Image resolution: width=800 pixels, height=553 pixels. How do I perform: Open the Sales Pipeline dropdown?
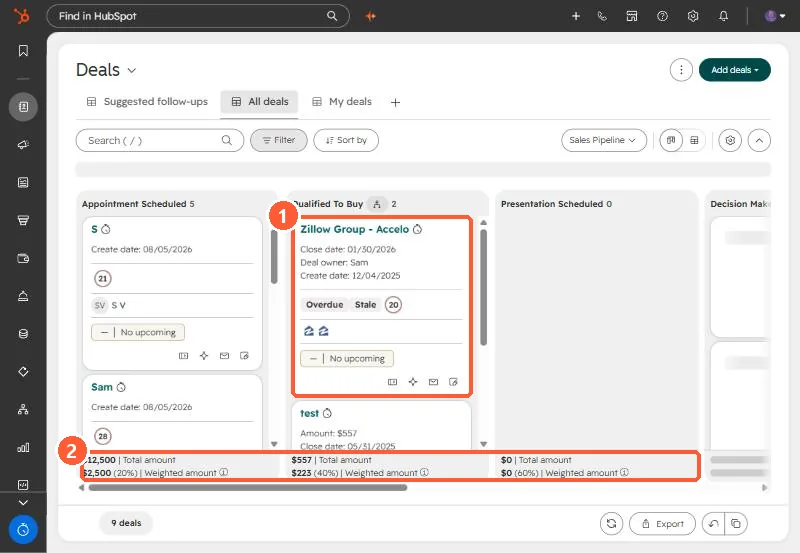[x=604, y=140]
